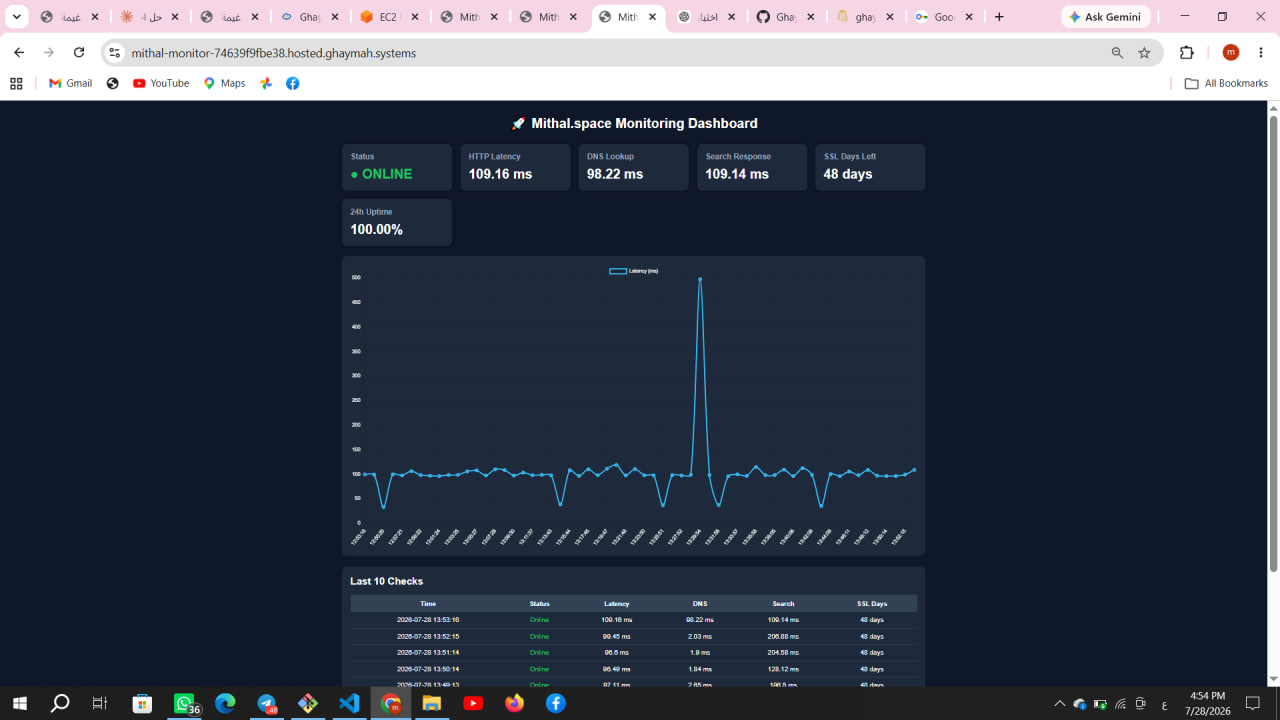Open the YouTube bookmark
This screenshot has height=720, width=1280.
pos(160,84)
